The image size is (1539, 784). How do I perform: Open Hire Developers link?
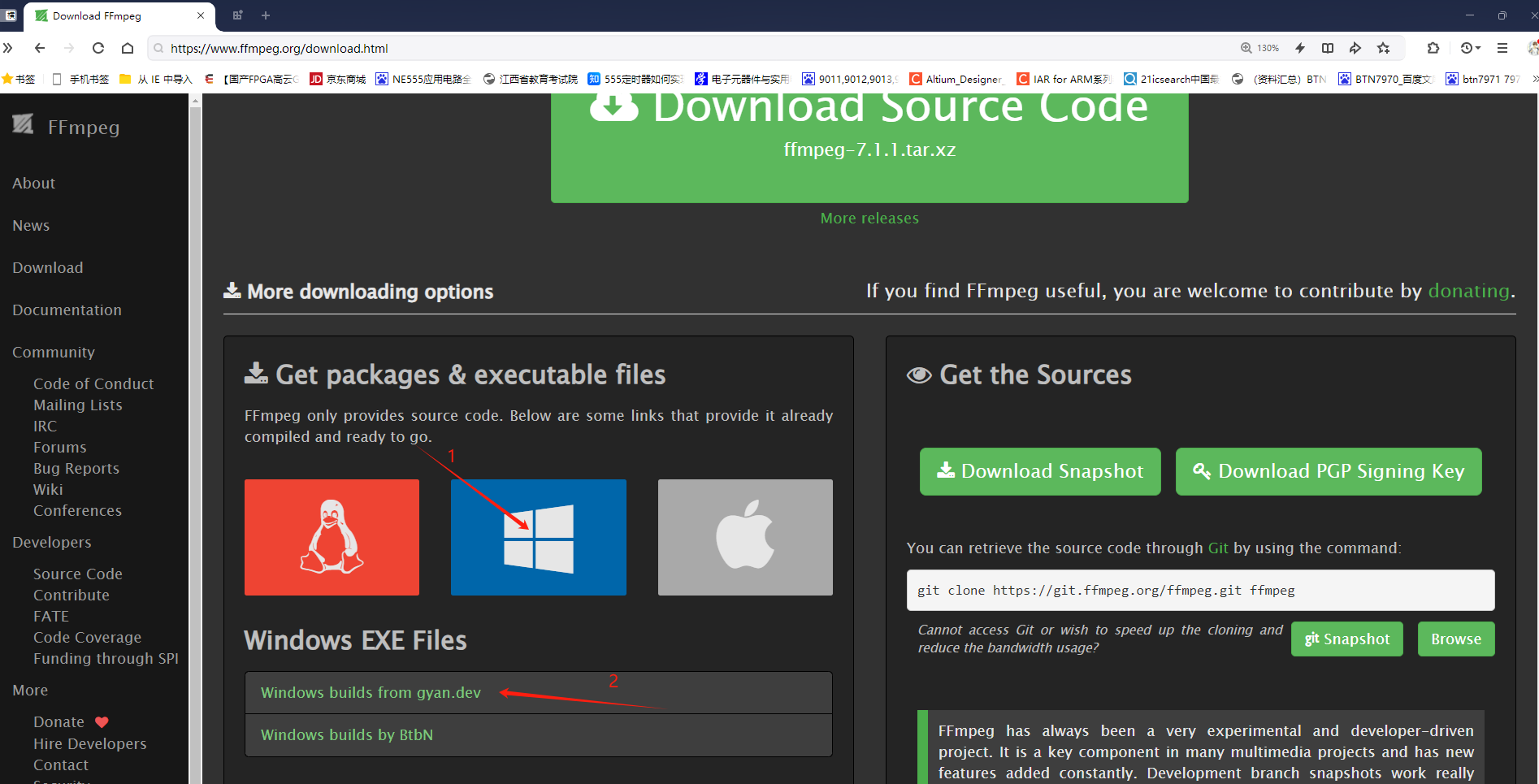point(90,743)
